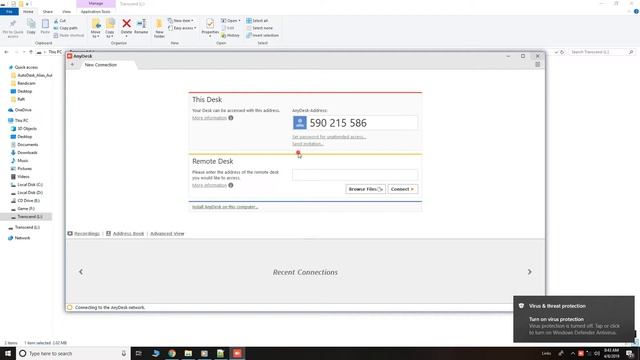Show next recent connections arrow
This screenshot has height=360, width=640.
[x=529, y=272]
